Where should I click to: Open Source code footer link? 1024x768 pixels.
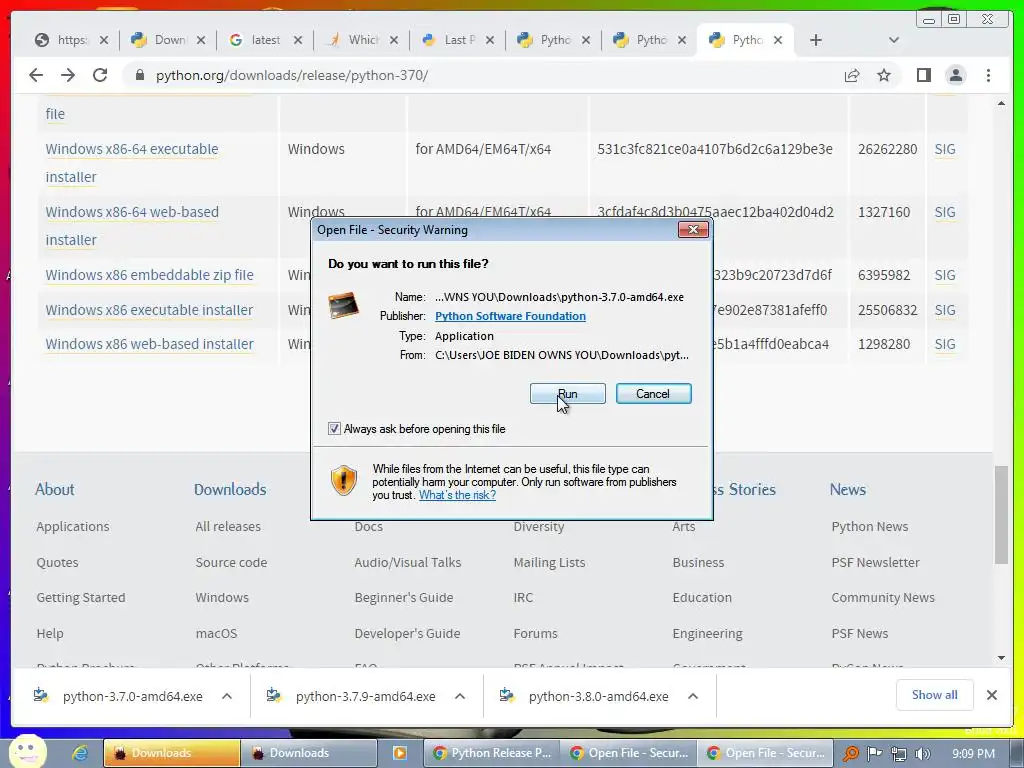pos(231,562)
